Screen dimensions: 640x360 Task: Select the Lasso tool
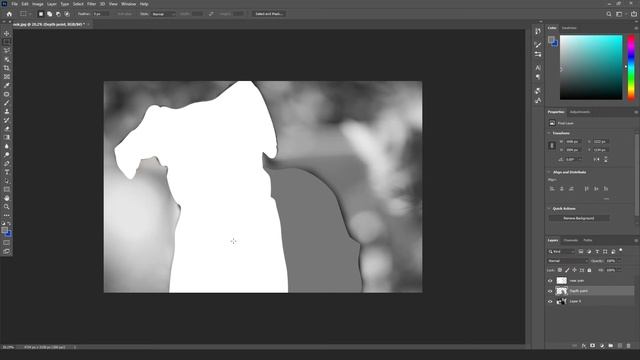[7, 51]
